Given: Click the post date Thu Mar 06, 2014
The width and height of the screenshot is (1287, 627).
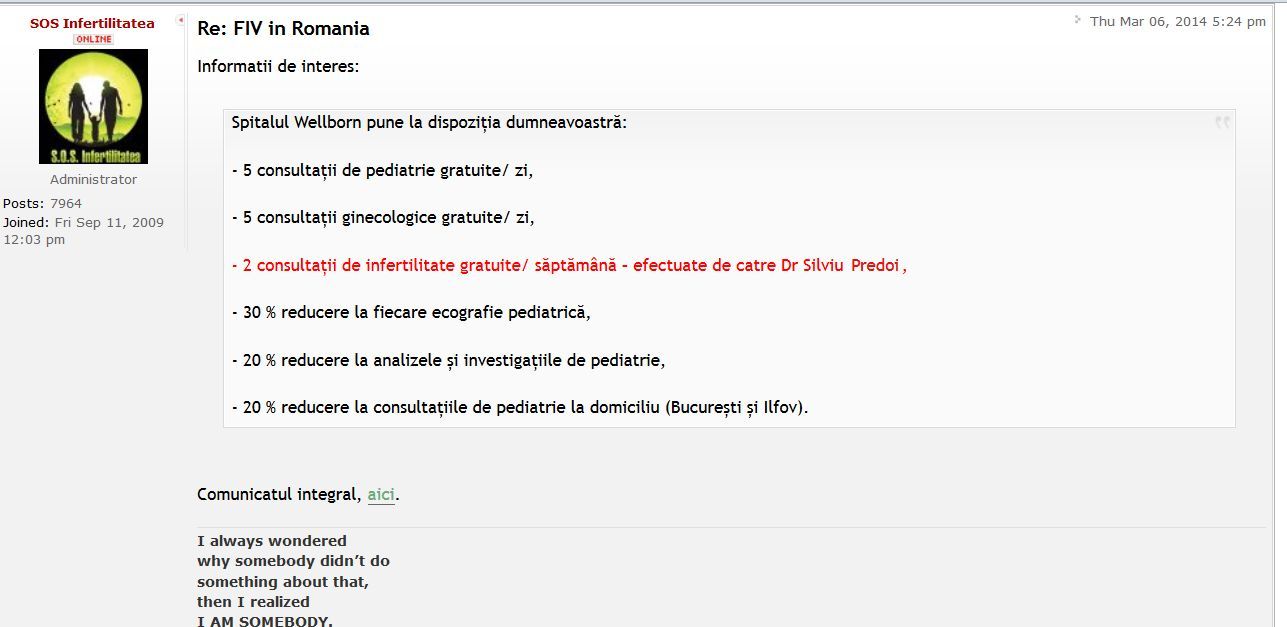Looking at the screenshot, I should click(x=1177, y=21).
